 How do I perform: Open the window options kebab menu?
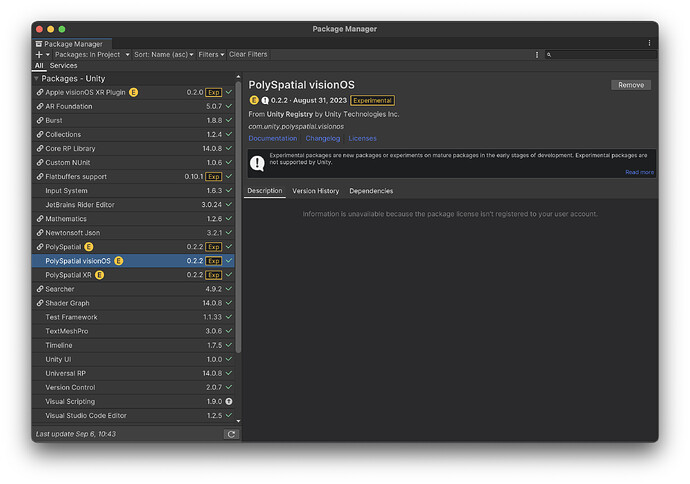click(649, 43)
